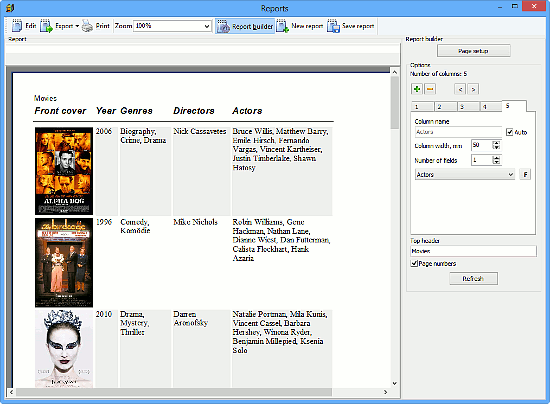
Task: Click the Black Swan cover thumbnail
Action: pos(64,349)
